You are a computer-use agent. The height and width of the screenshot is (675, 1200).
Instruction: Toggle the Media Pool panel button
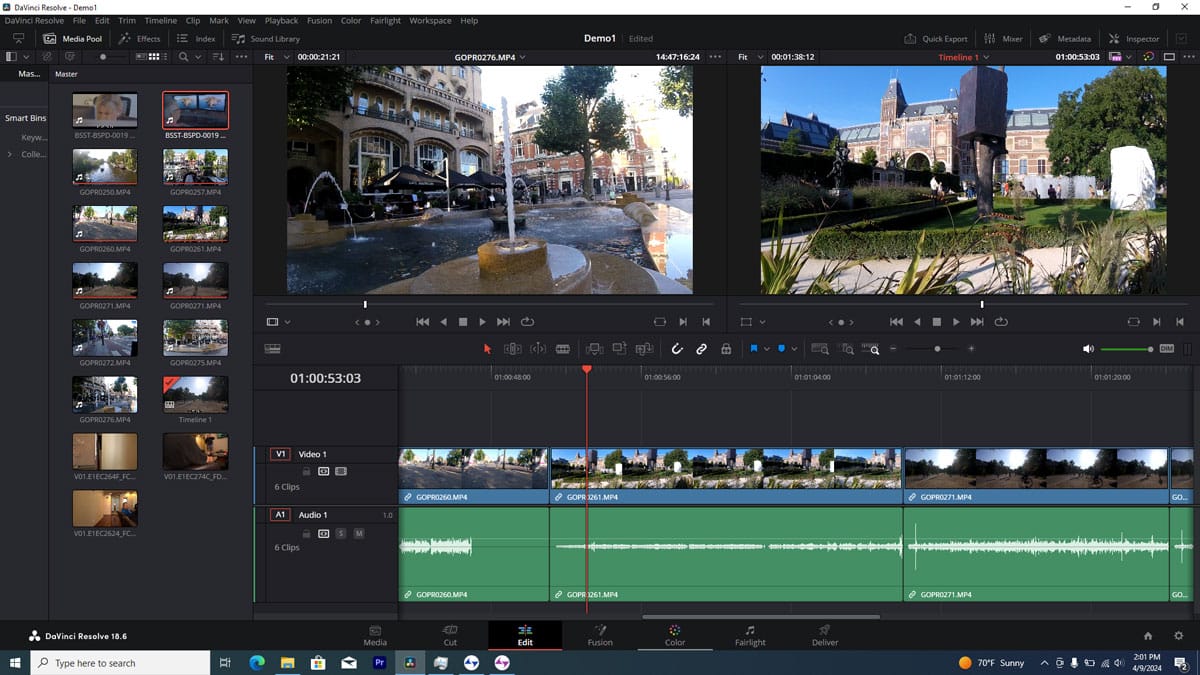pyautogui.click(x=72, y=38)
